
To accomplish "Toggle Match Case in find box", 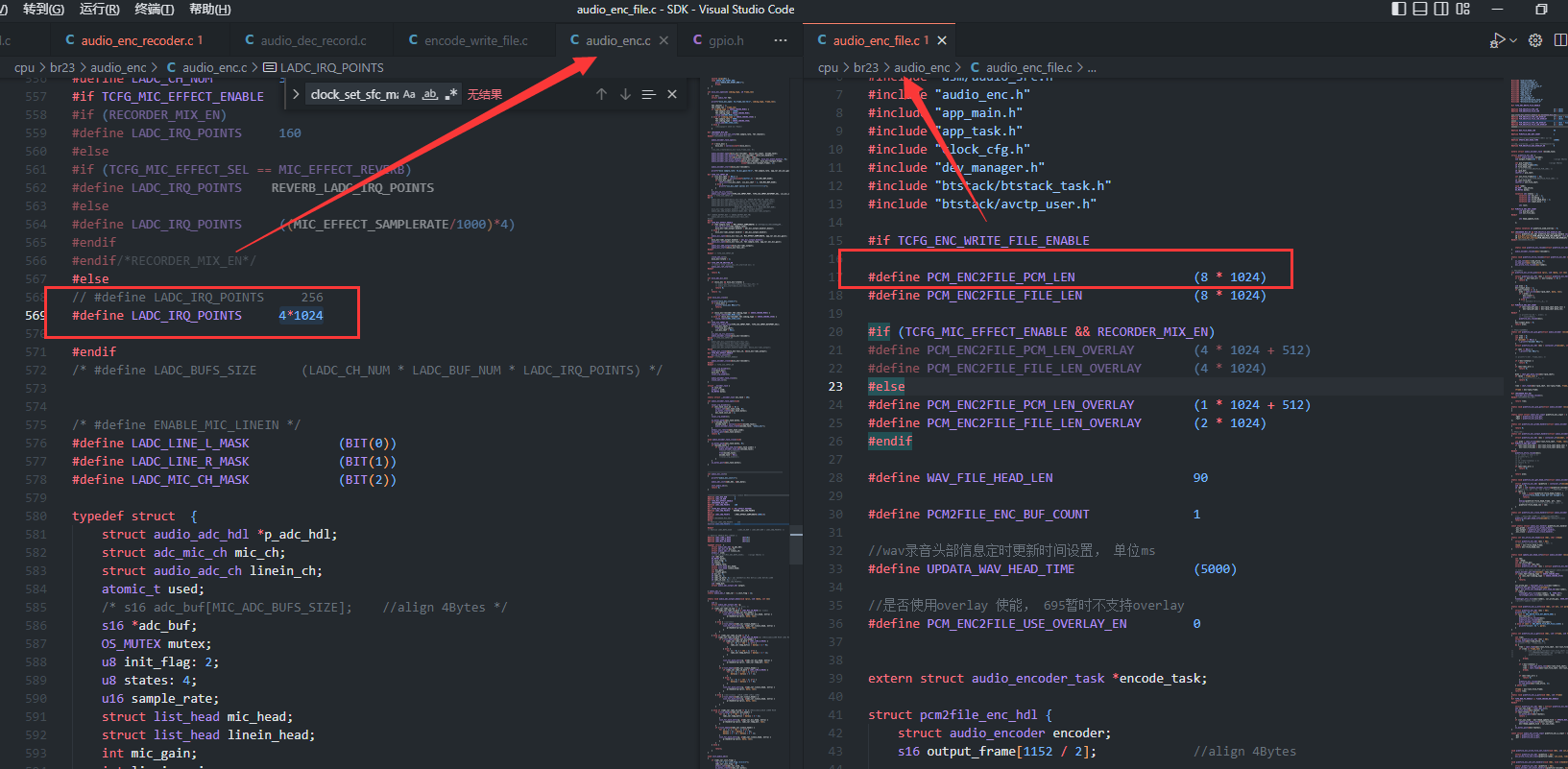I will click(409, 94).
